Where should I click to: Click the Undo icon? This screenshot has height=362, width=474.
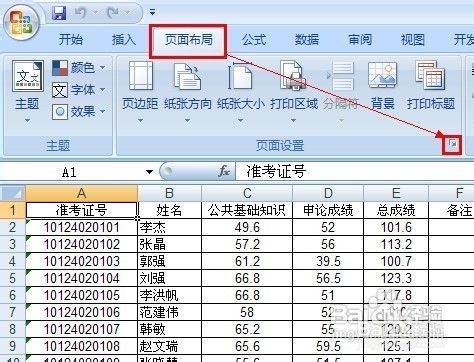(x=80, y=13)
